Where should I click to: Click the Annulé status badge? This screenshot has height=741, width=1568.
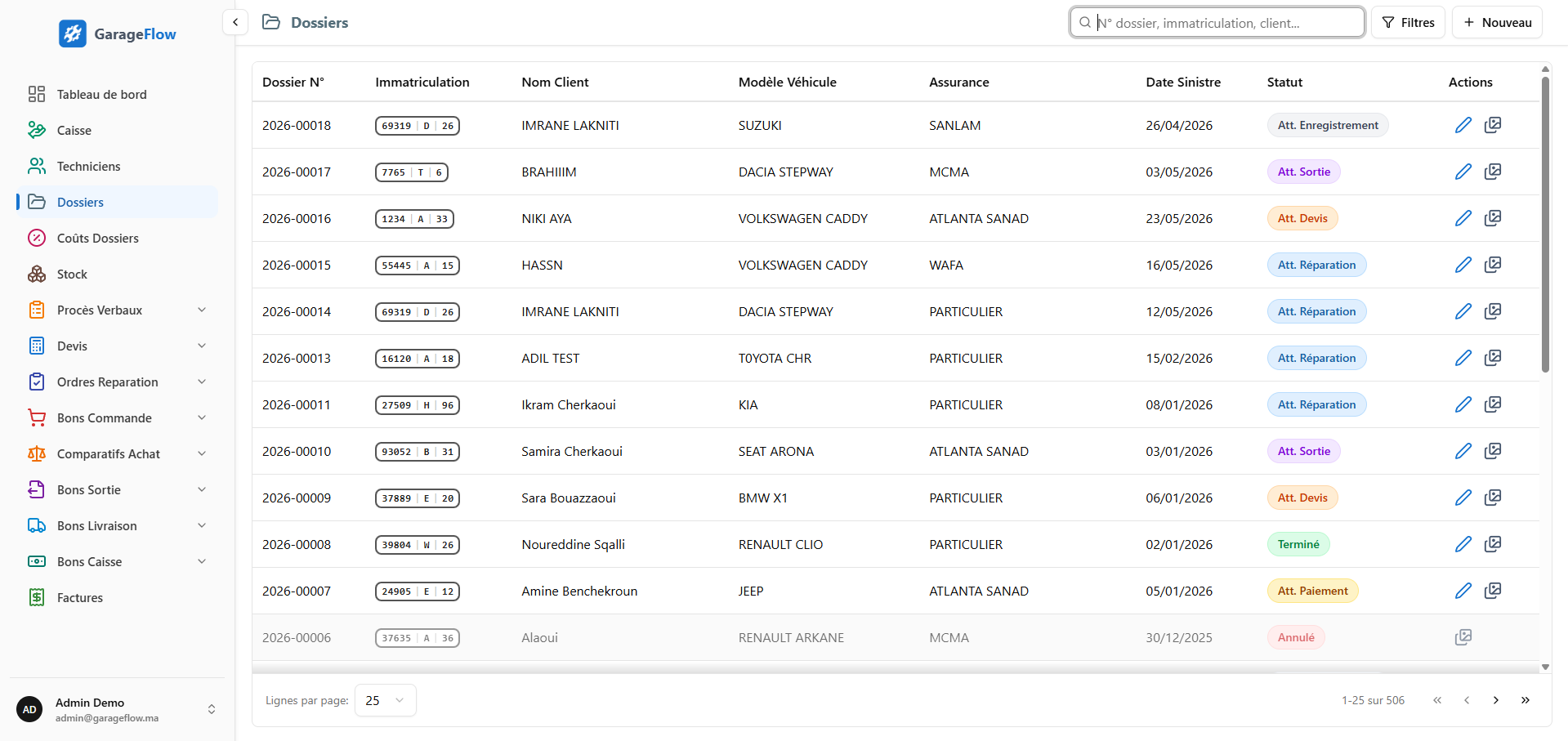(x=1296, y=637)
